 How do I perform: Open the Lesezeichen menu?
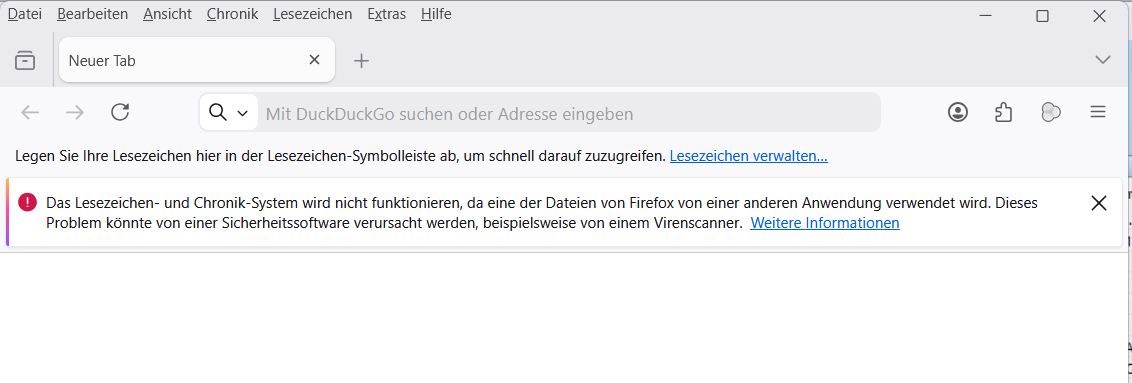pos(313,14)
